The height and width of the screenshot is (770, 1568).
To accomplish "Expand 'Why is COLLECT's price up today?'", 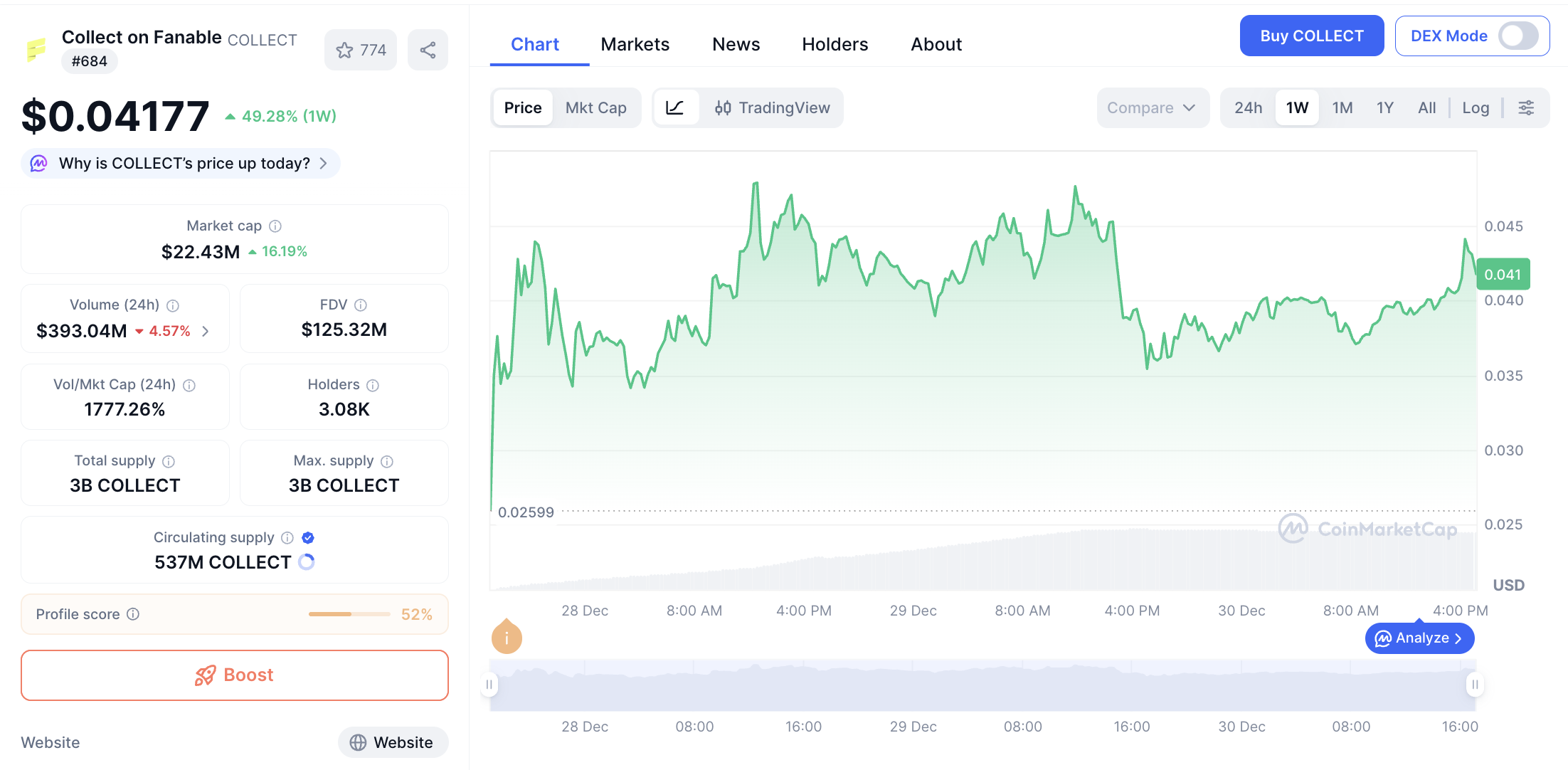I will click(x=181, y=164).
